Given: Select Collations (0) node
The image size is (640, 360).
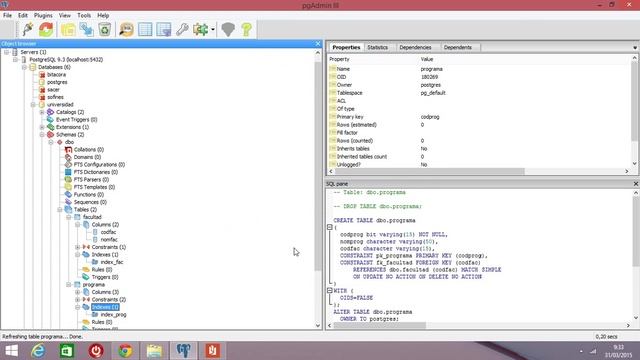Looking at the screenshot, I should (x=89, y=149).
